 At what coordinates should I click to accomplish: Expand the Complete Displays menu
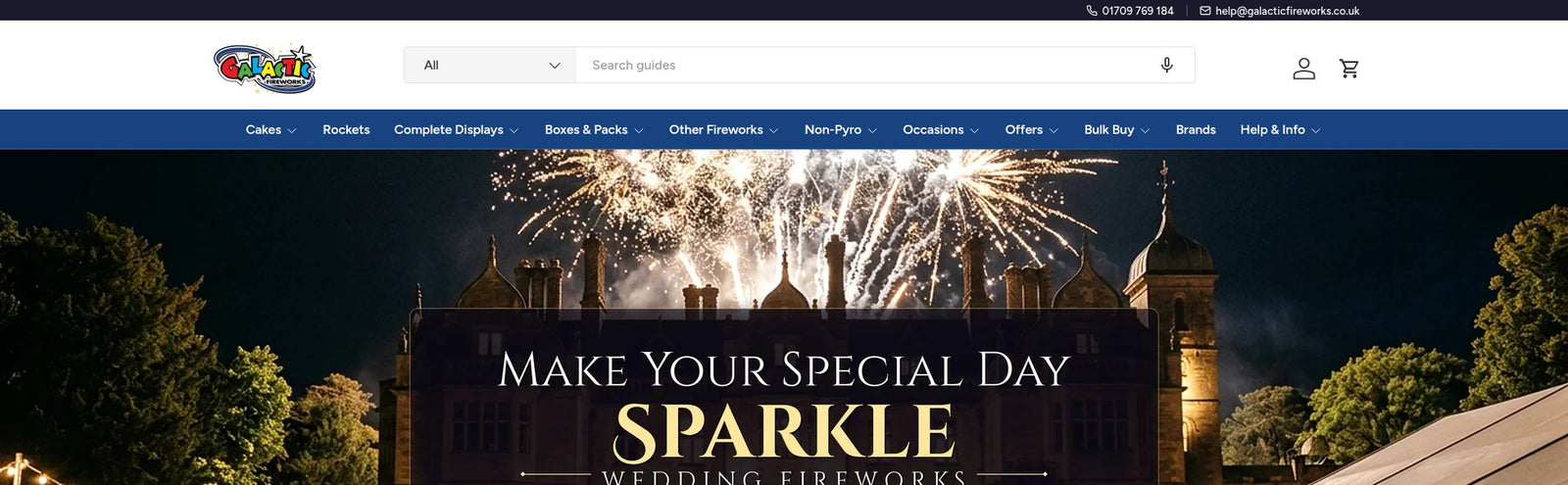tap(456, 129)
